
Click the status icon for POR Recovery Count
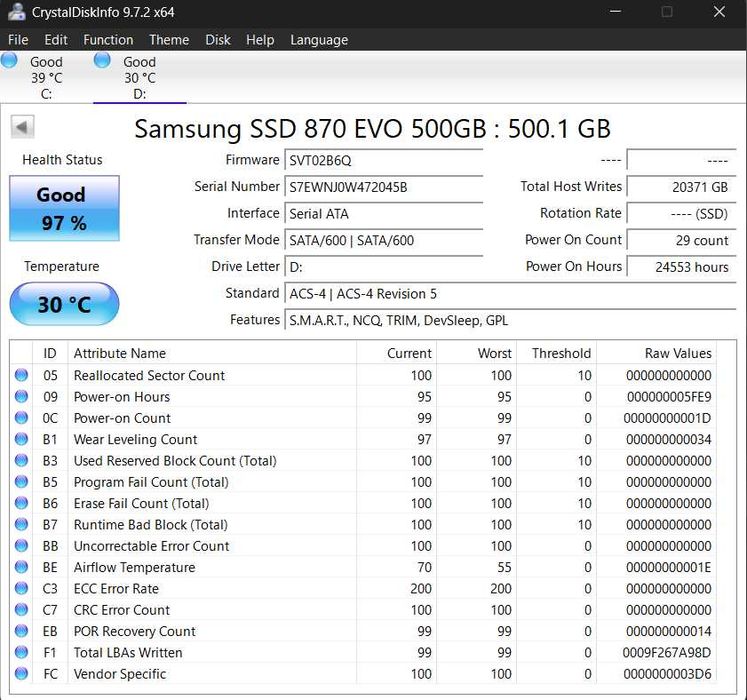pos(21,631)
